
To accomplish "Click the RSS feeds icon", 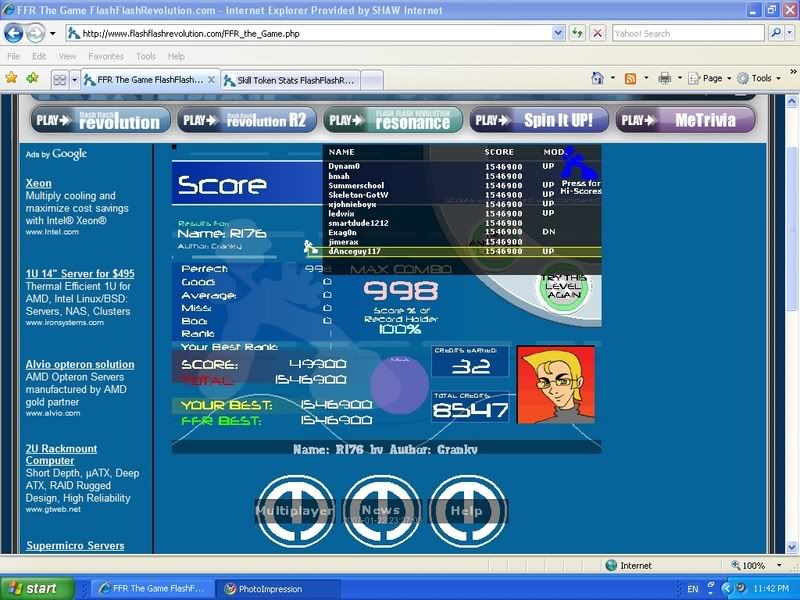I will pyautogui.click(x=630, y=78).
